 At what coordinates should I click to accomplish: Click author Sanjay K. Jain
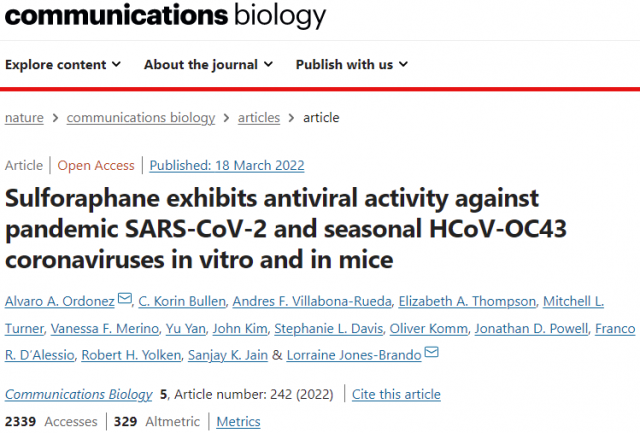coord(228,355)
